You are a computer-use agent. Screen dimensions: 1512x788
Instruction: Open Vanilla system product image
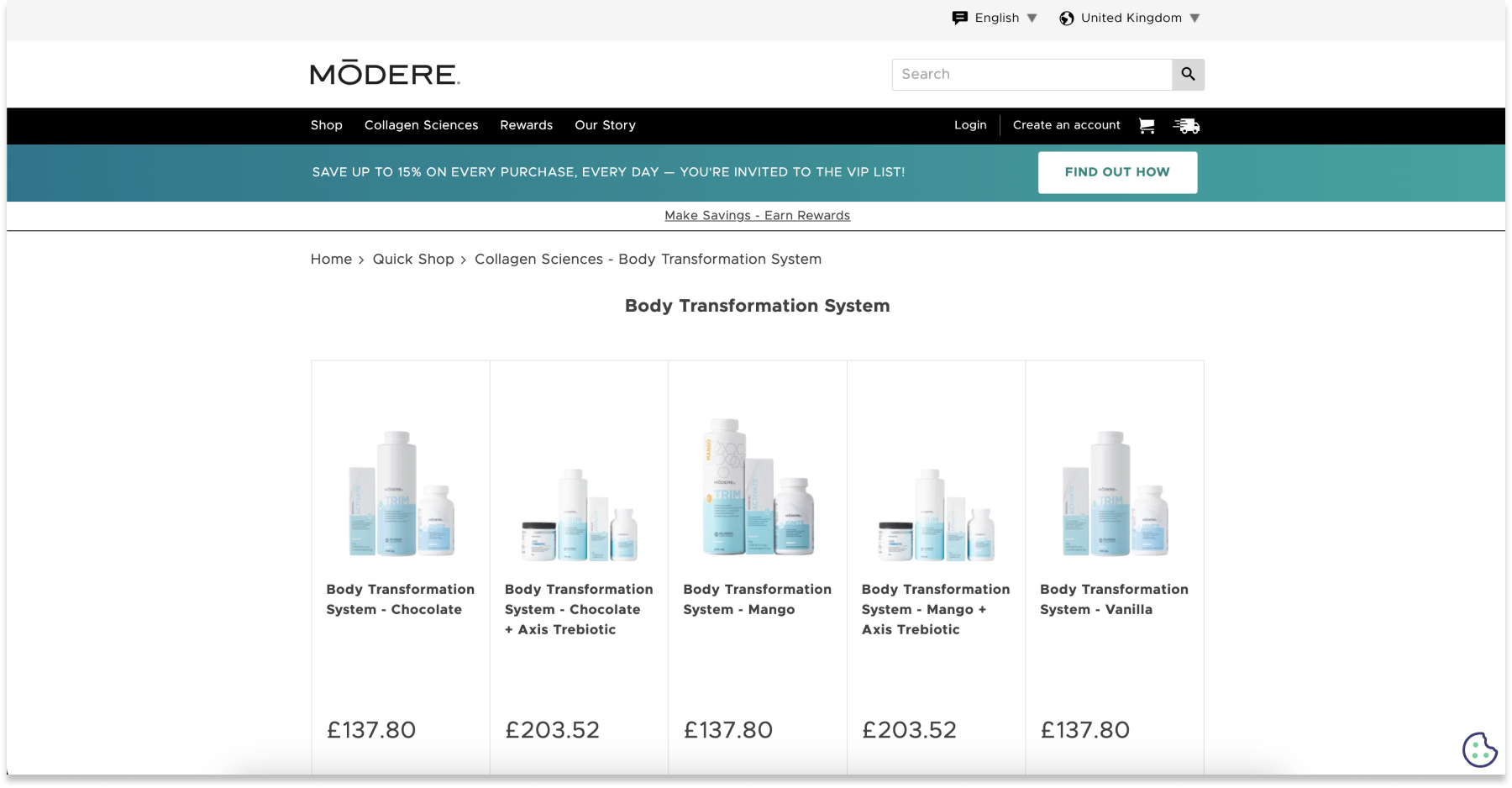point(1115,493)
